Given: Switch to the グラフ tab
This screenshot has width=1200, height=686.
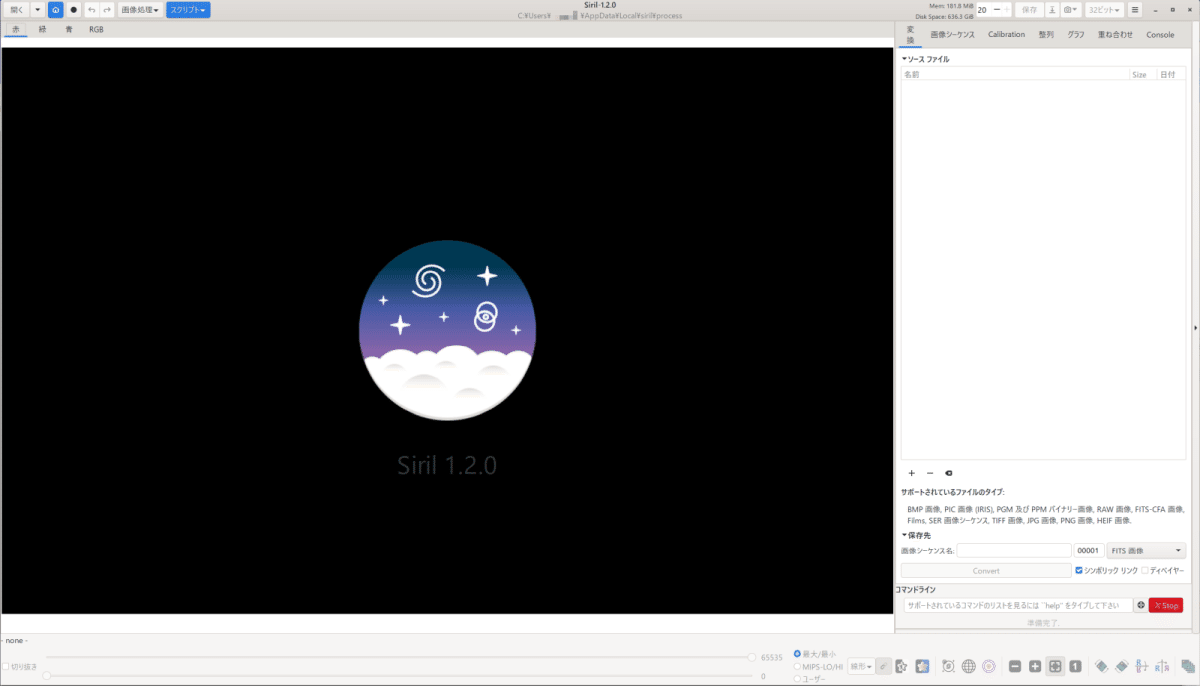Looking at the screenshot, I should point(1076,34).
